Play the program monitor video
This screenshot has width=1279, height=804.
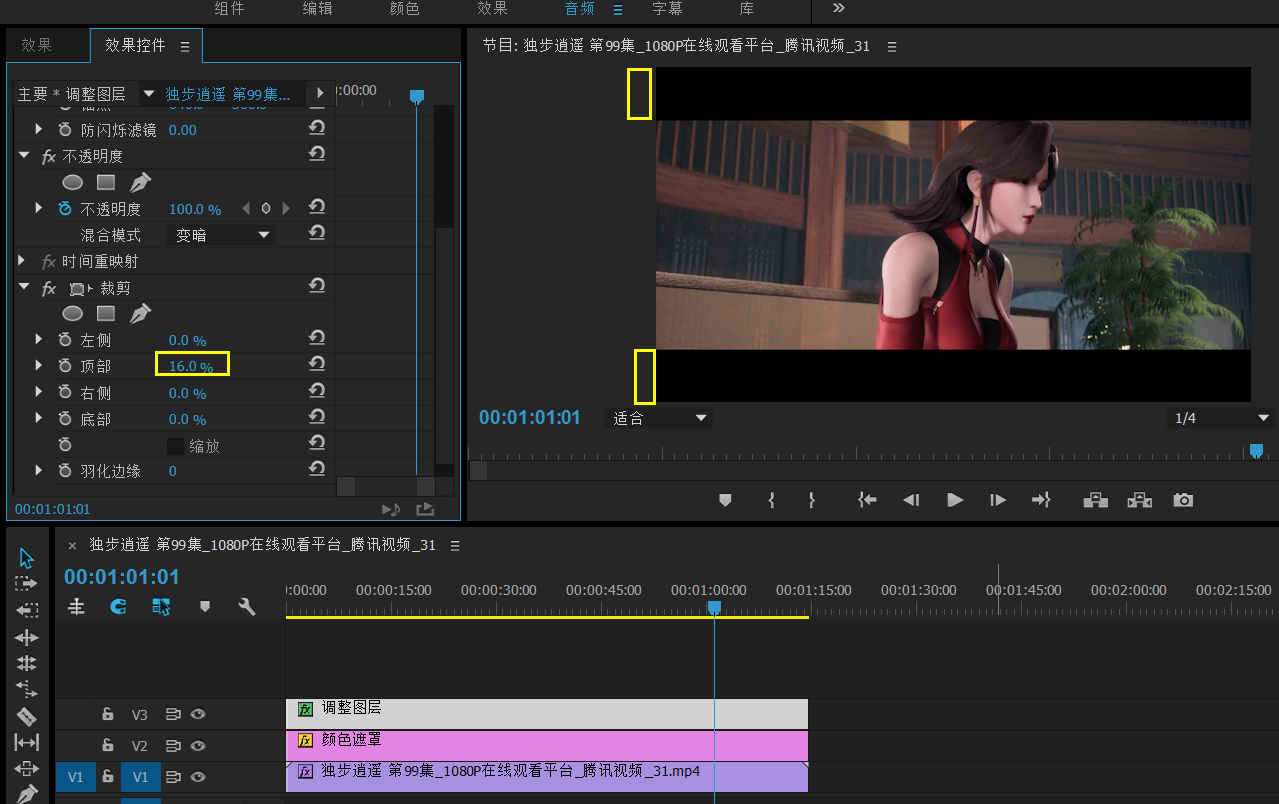[x=955, y=500]
